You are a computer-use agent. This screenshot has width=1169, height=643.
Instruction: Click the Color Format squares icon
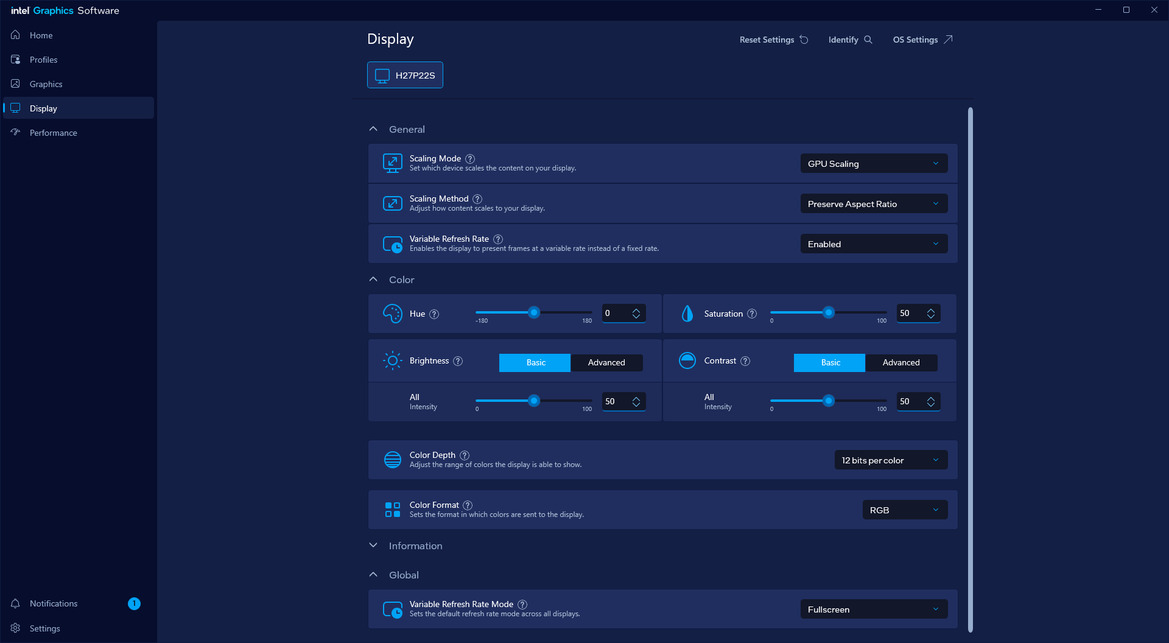(392, 509)
